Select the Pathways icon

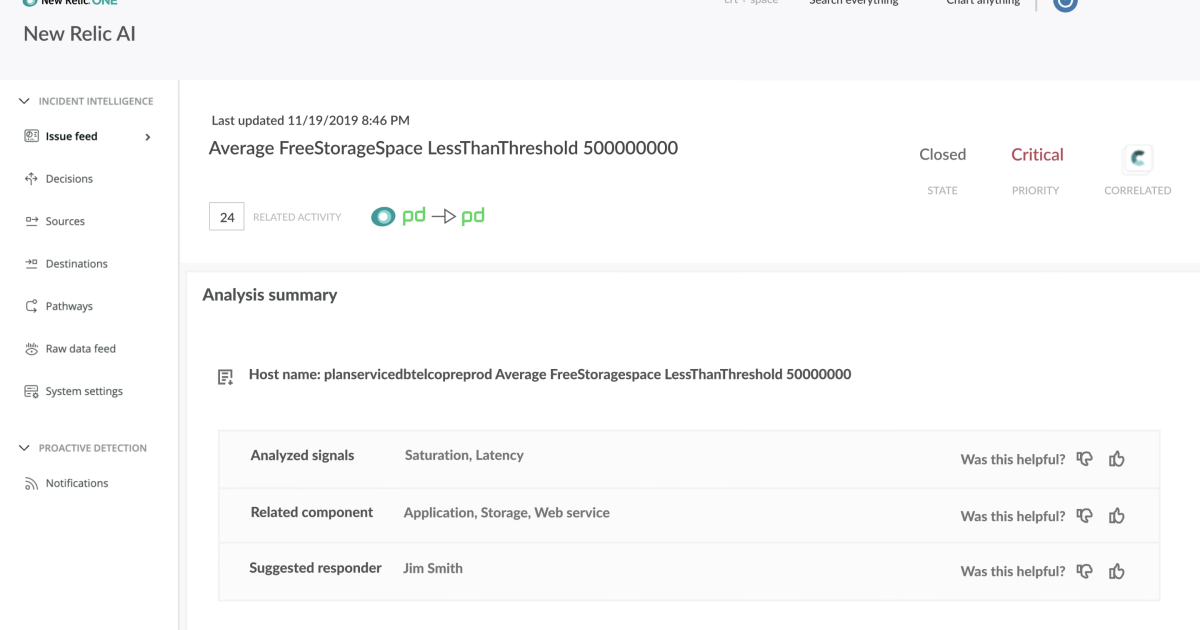point(30,305)
